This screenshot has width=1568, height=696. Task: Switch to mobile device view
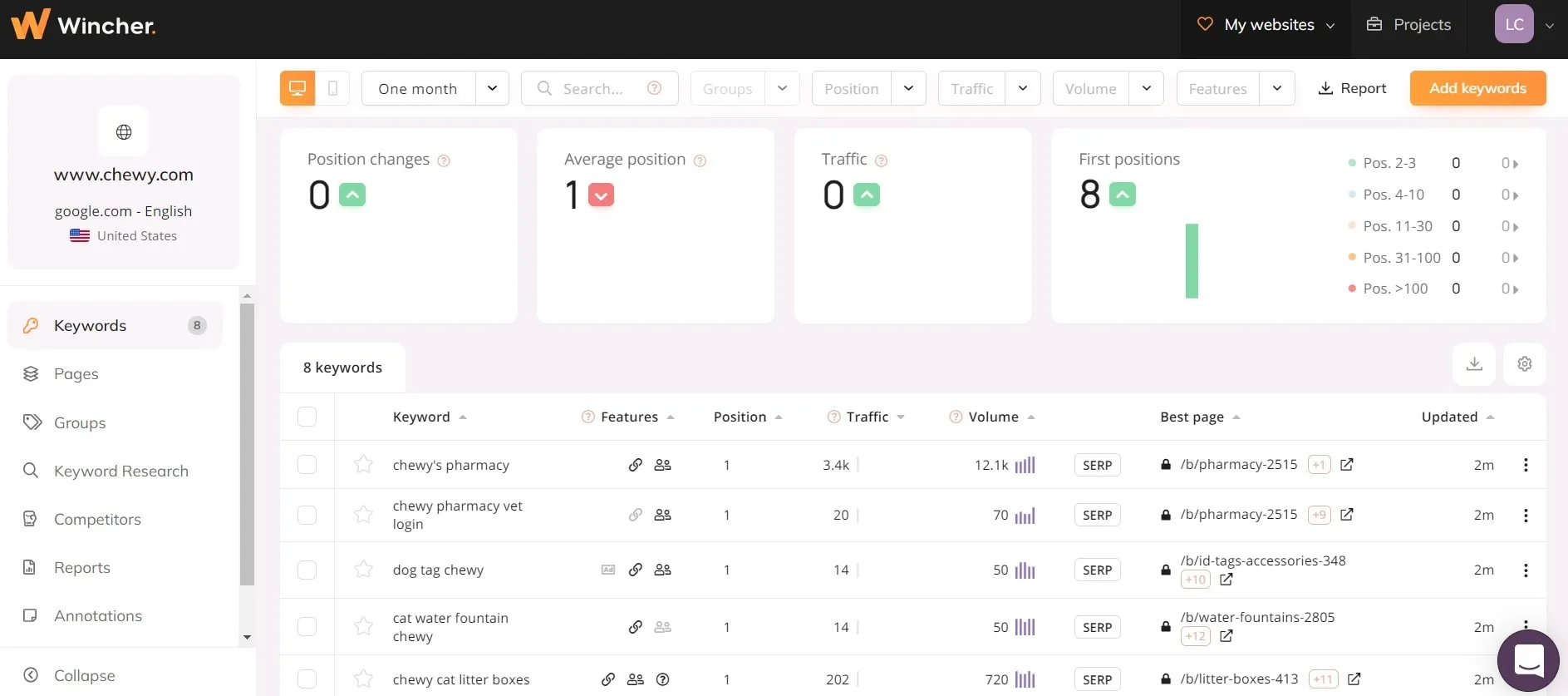pos(333,88)
